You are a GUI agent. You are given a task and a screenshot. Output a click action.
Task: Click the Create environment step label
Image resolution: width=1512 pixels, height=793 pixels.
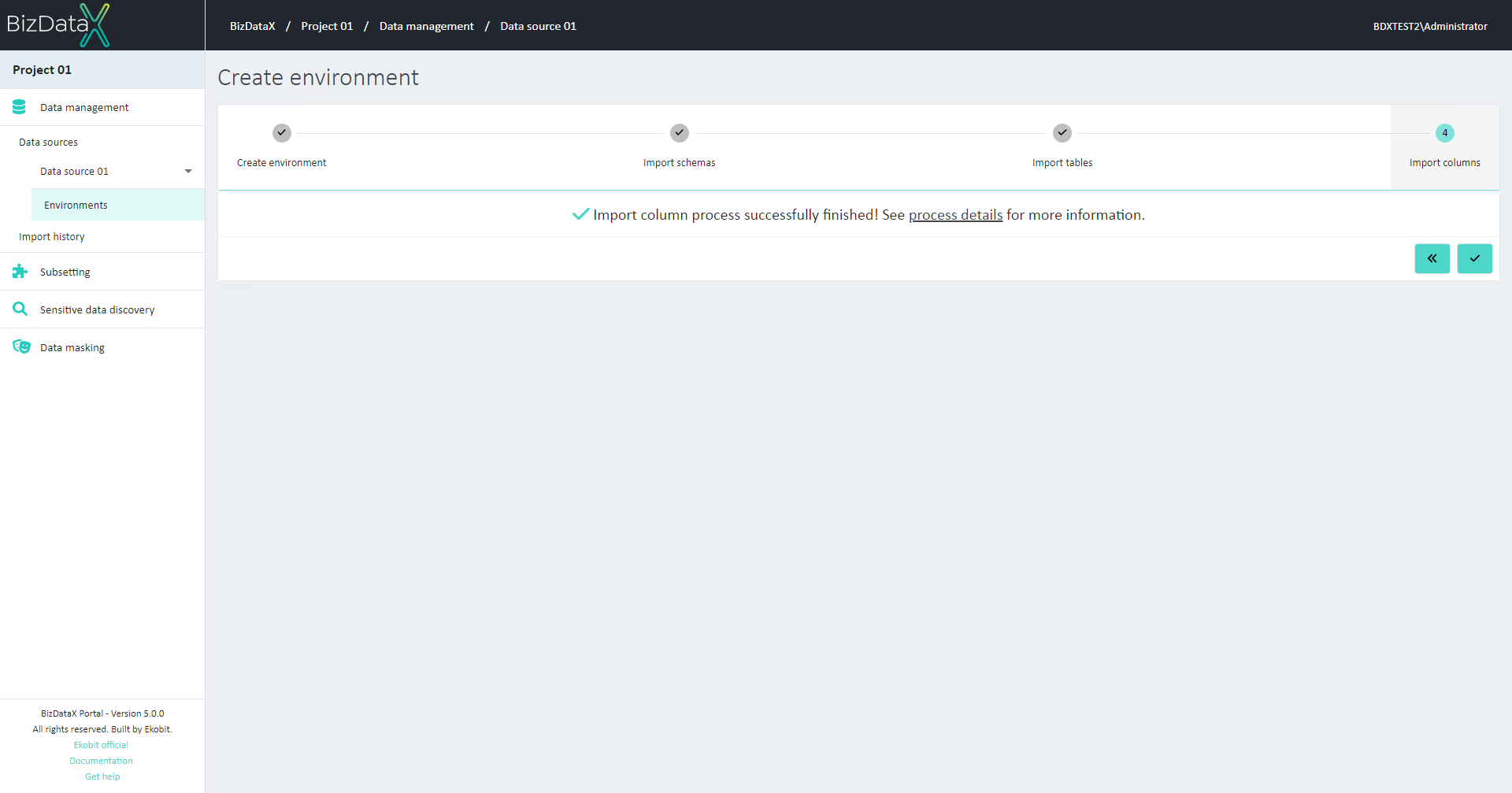(x=282, y=163)
